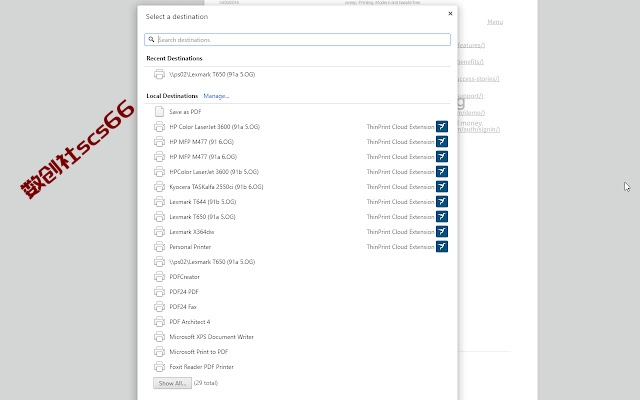Image resolution: width=640 pixels, height=400 pixels.
Task: Select Kyocera TASKalfa 2550ci printer
Action: coord(297,187)
